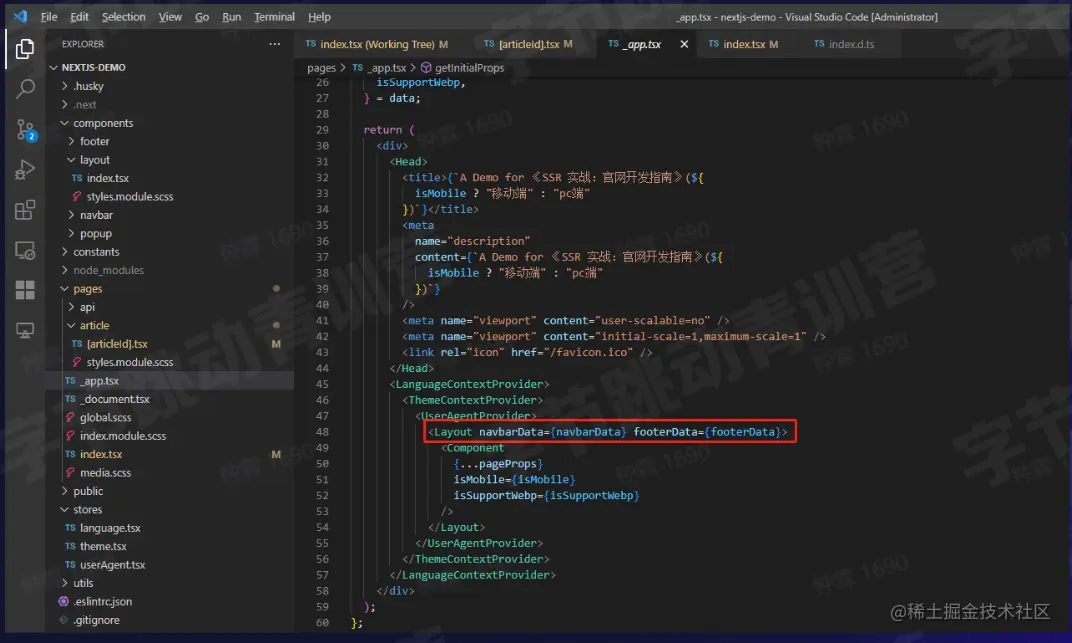Click the Layout tag on line 48
The height and width of the screenshot is (643, 1072).
click(x=453, y=432)
